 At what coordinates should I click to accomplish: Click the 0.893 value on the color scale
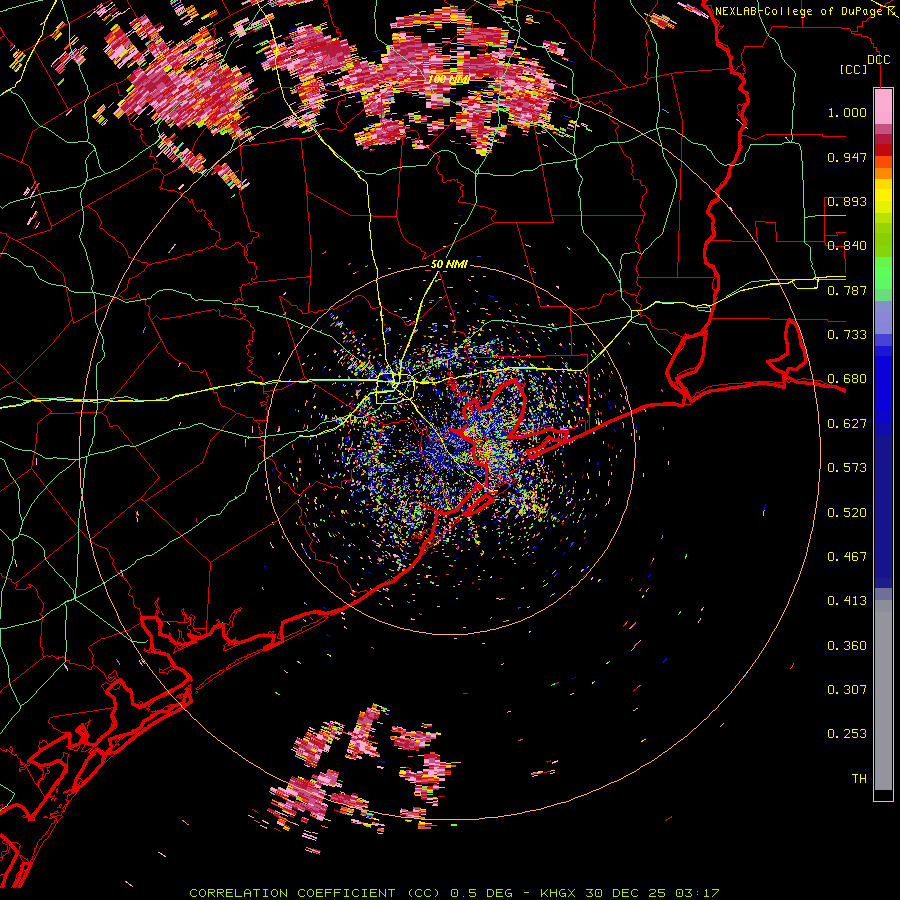point(847,201)
